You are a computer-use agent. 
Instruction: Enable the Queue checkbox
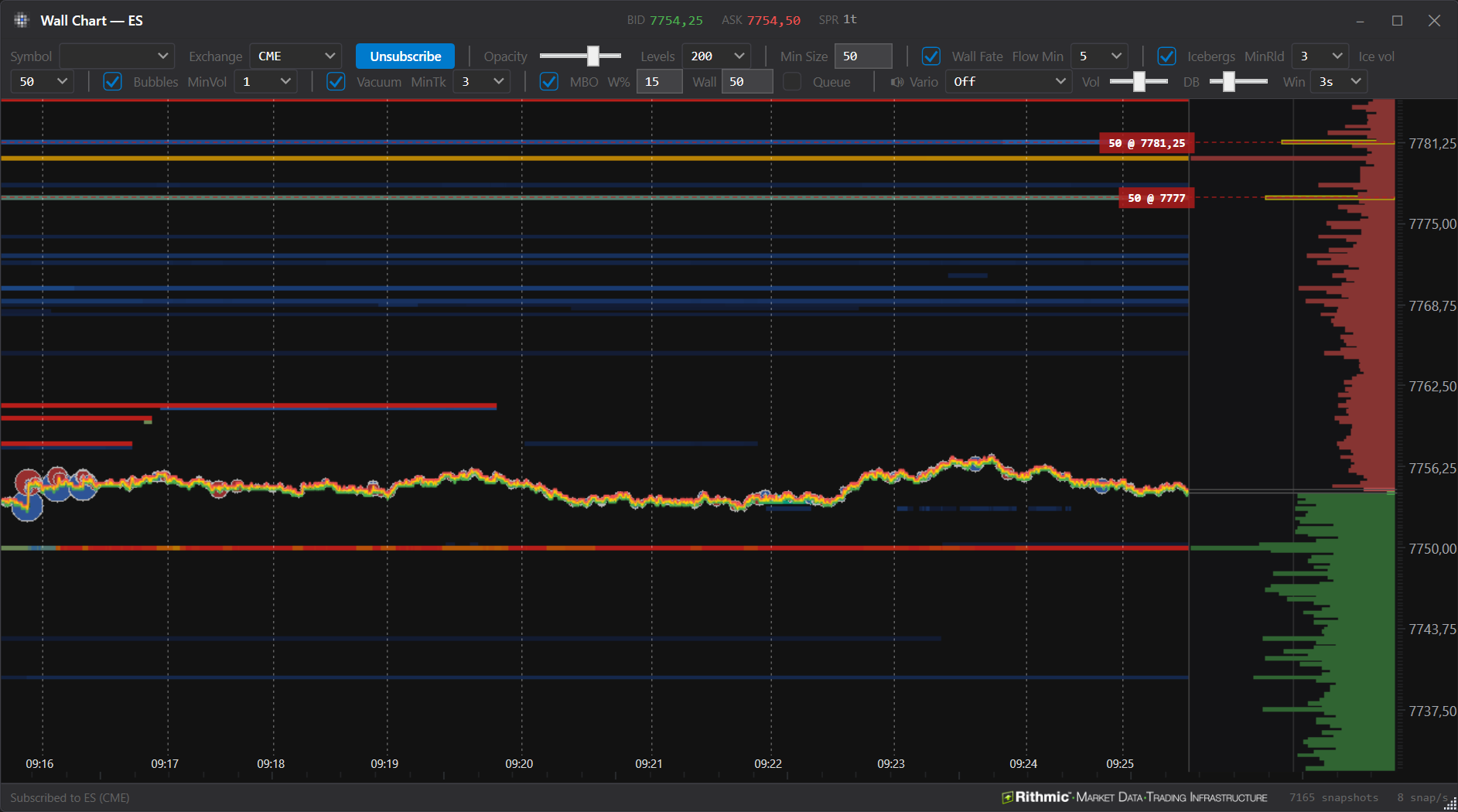pos(792,82)
